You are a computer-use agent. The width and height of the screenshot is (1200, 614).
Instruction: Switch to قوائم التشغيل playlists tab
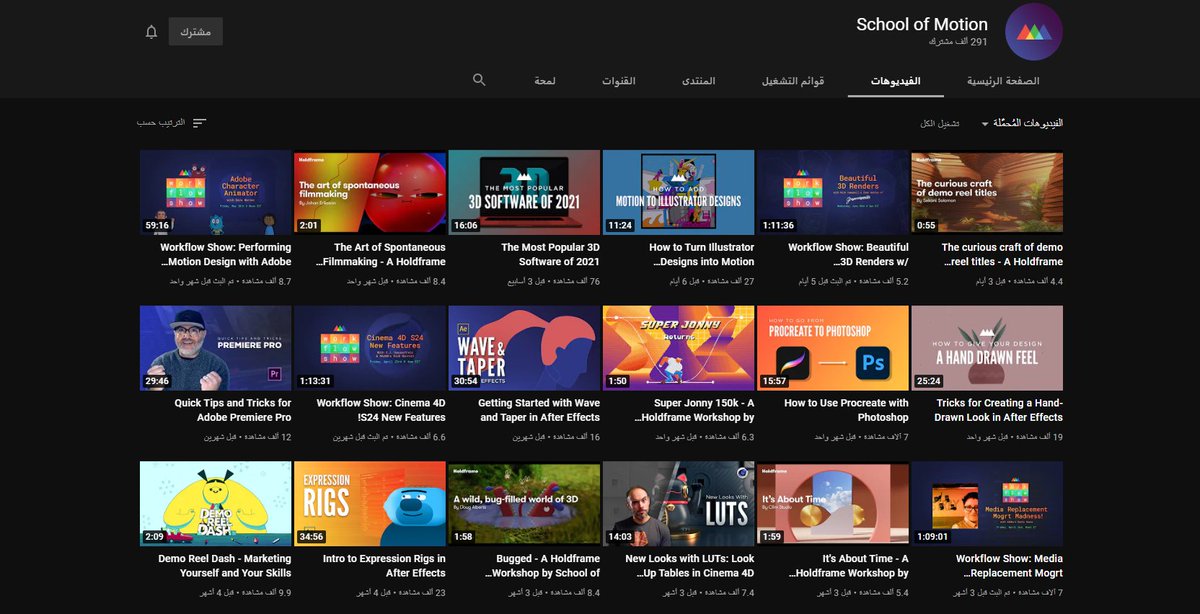pyautogui.click(x=793, y=80)
